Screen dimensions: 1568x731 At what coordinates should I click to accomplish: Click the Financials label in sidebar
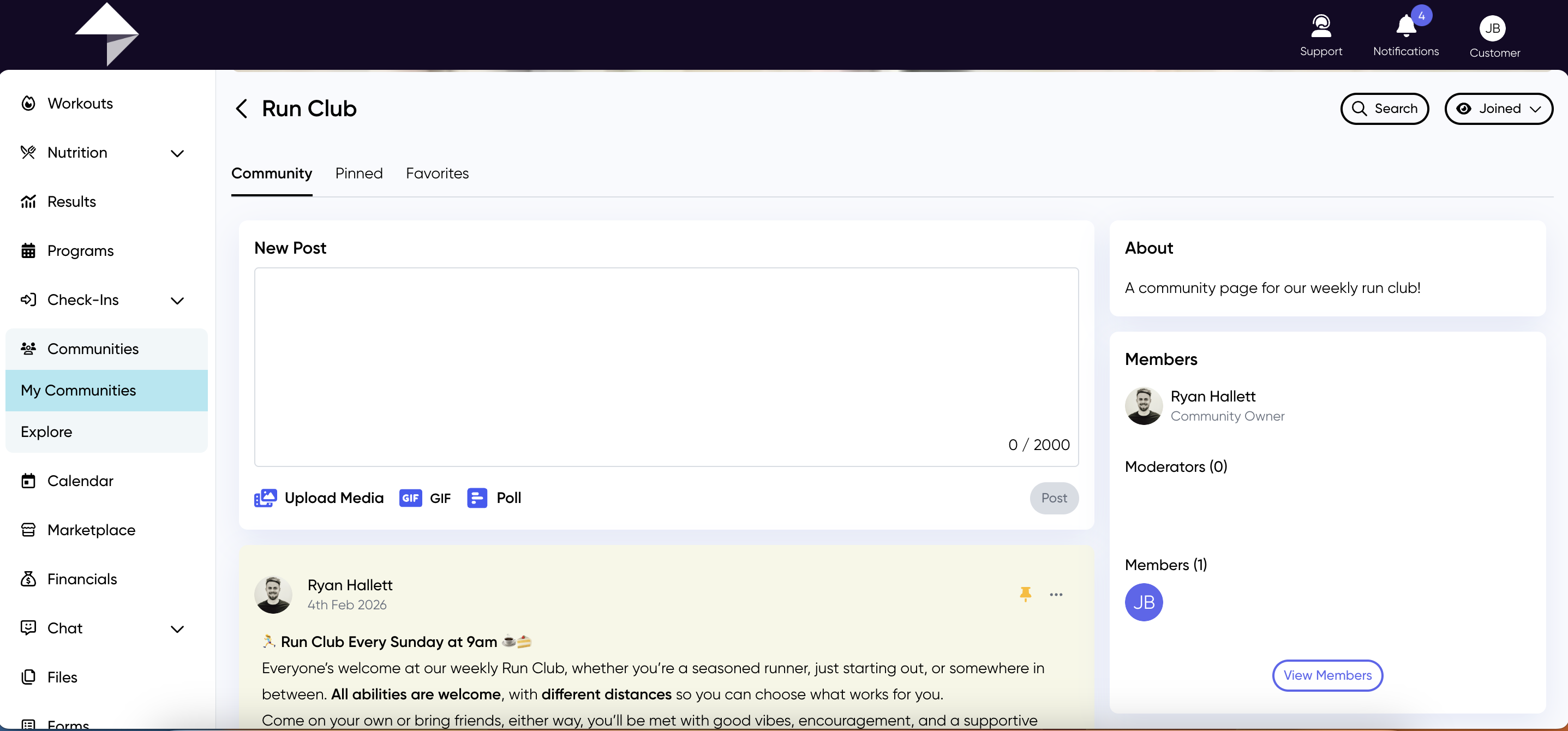82,579
